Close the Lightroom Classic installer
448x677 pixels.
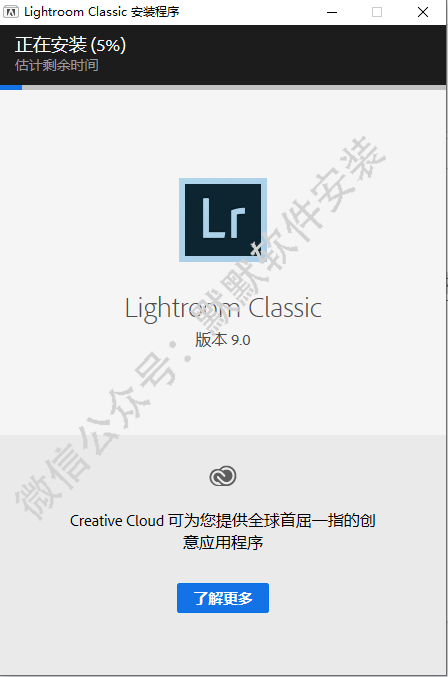pos(423,12)
